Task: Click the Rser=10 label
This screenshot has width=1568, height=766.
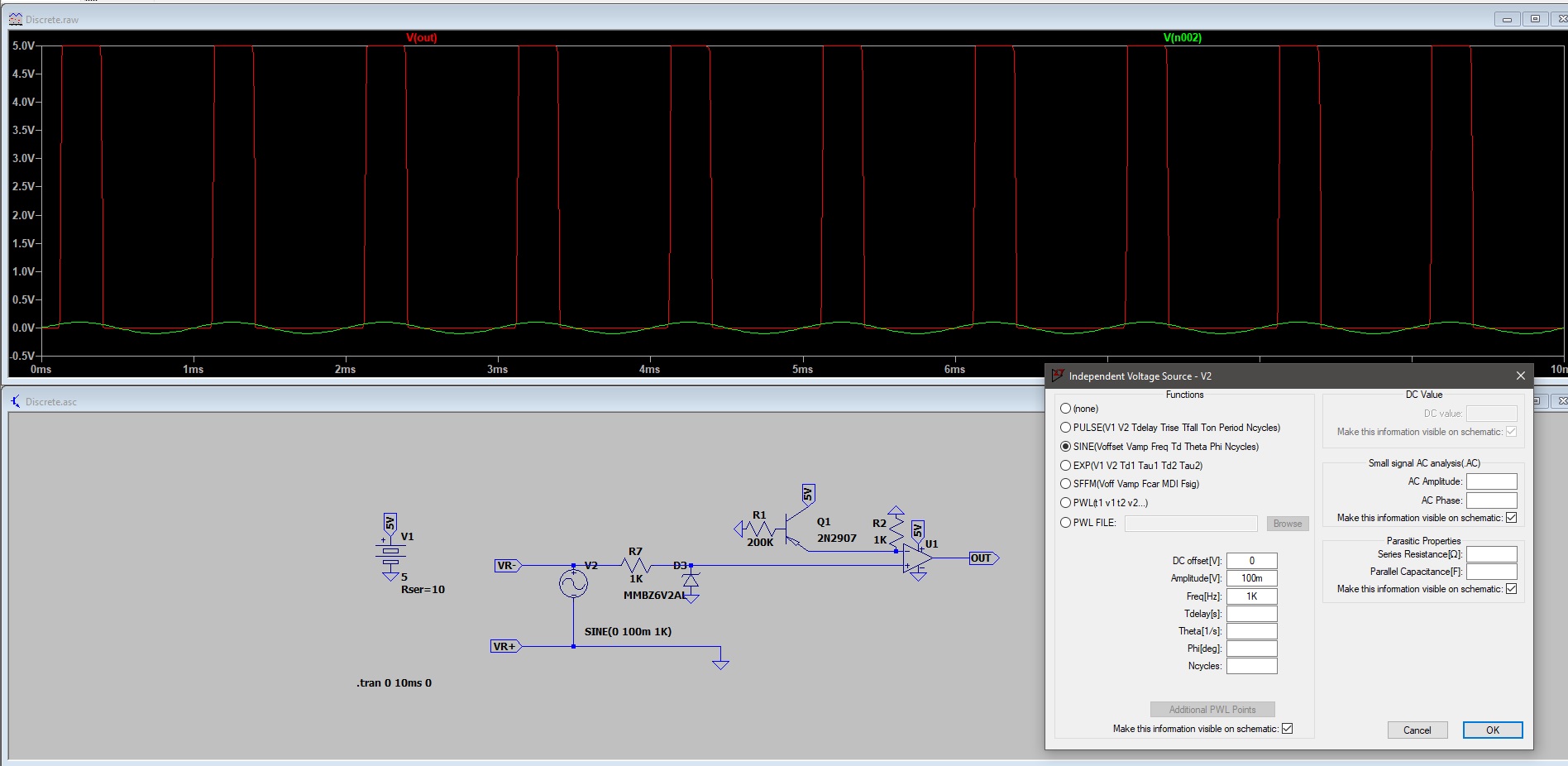Action: tap(423, 590)
